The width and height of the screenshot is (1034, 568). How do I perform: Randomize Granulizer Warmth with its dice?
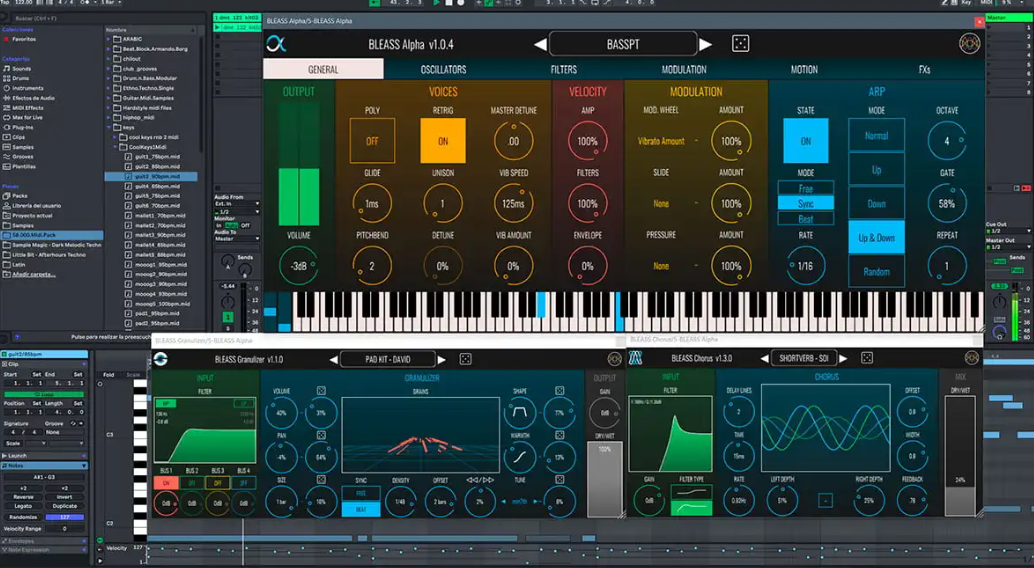[559, 435]
